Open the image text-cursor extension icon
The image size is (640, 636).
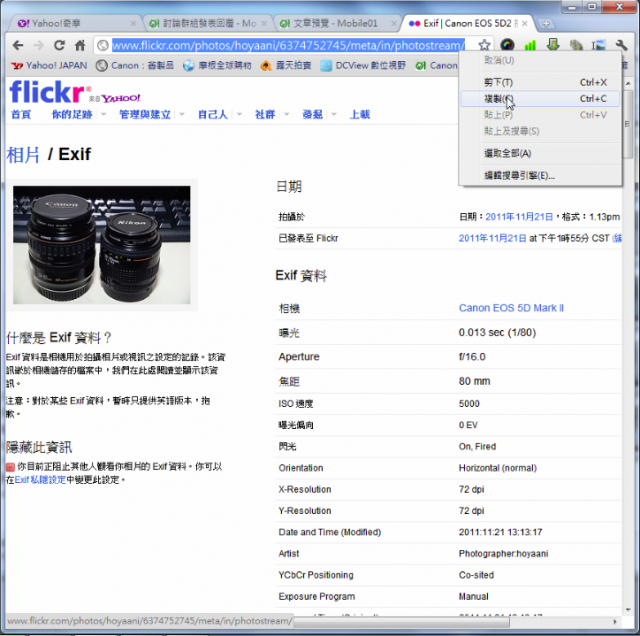pos(598,45)
